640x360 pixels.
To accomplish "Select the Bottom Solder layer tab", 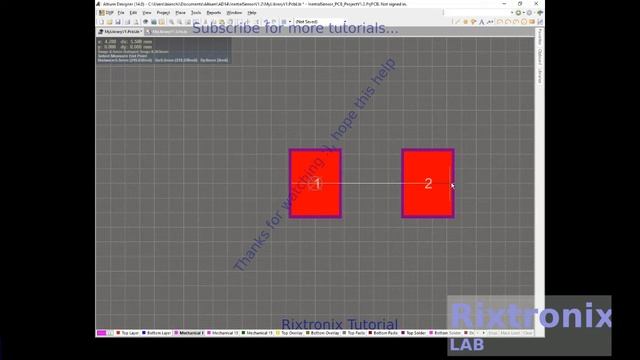I will [445, 333].
